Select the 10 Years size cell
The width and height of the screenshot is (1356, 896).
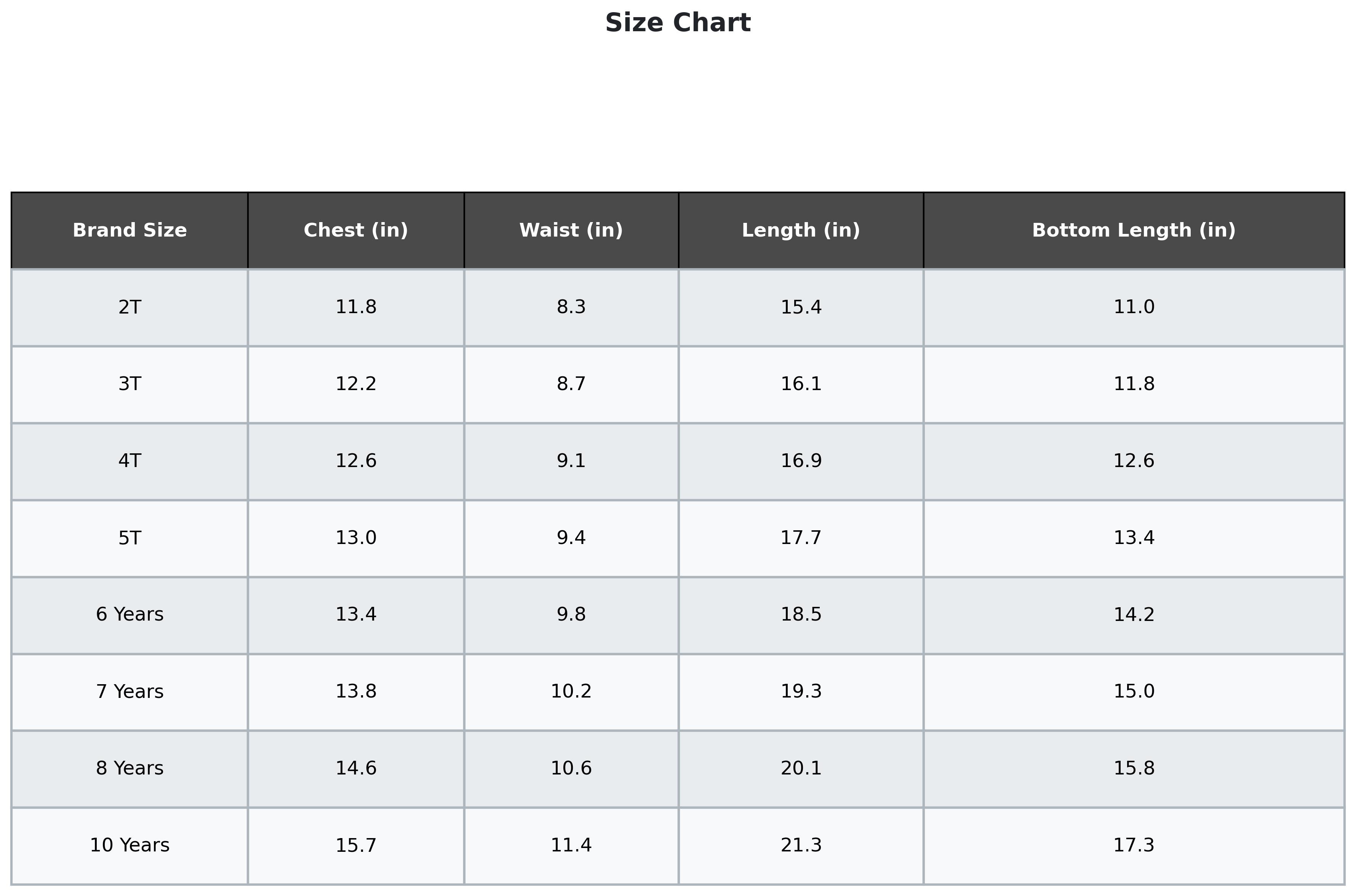click(x=130, y=845)
